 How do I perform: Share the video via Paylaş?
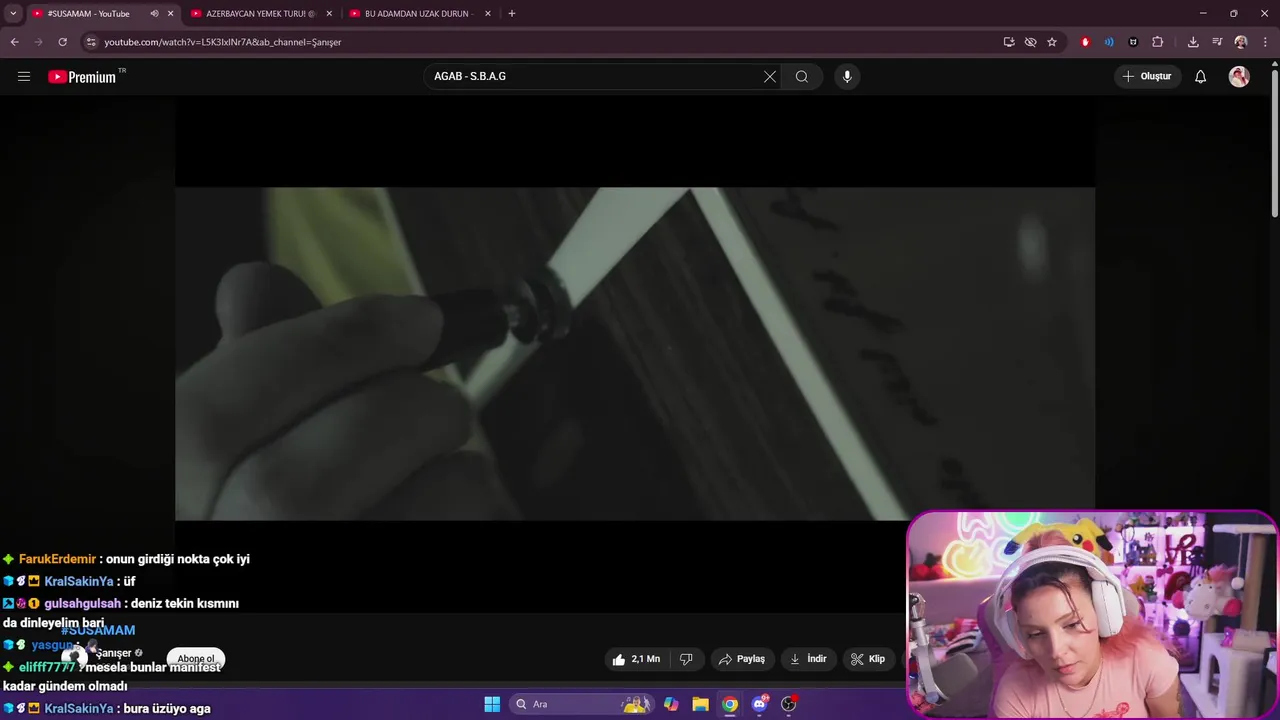742,659
